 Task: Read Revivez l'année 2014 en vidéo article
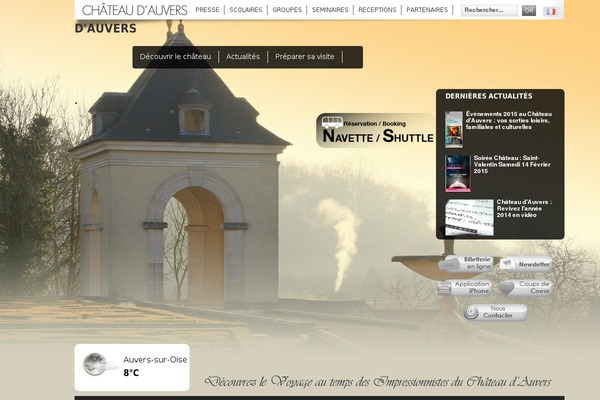[524, 209]
